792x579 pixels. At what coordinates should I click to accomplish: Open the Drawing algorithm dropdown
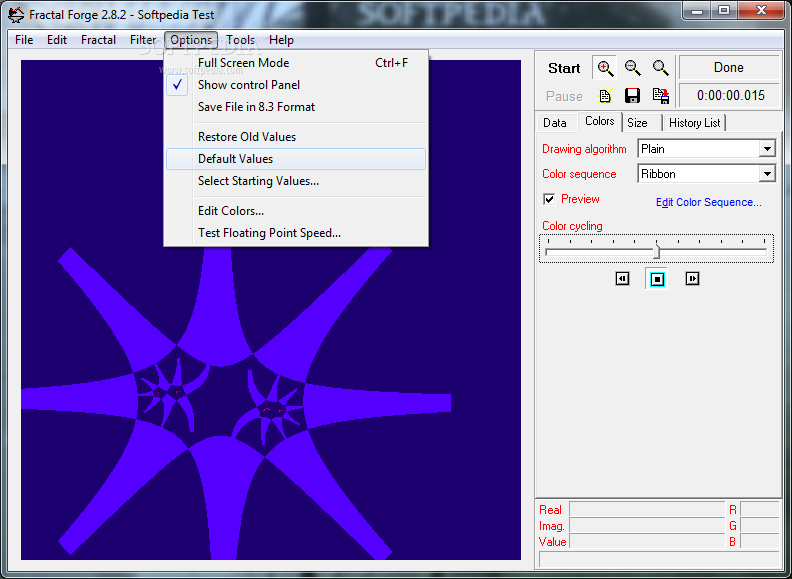[767, 149]
